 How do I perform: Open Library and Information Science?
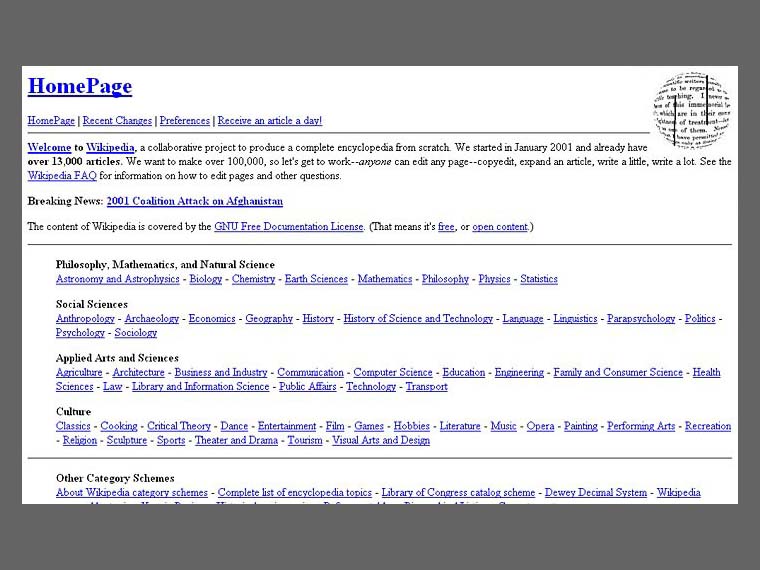pyautogui.click(x=201, y=387)
